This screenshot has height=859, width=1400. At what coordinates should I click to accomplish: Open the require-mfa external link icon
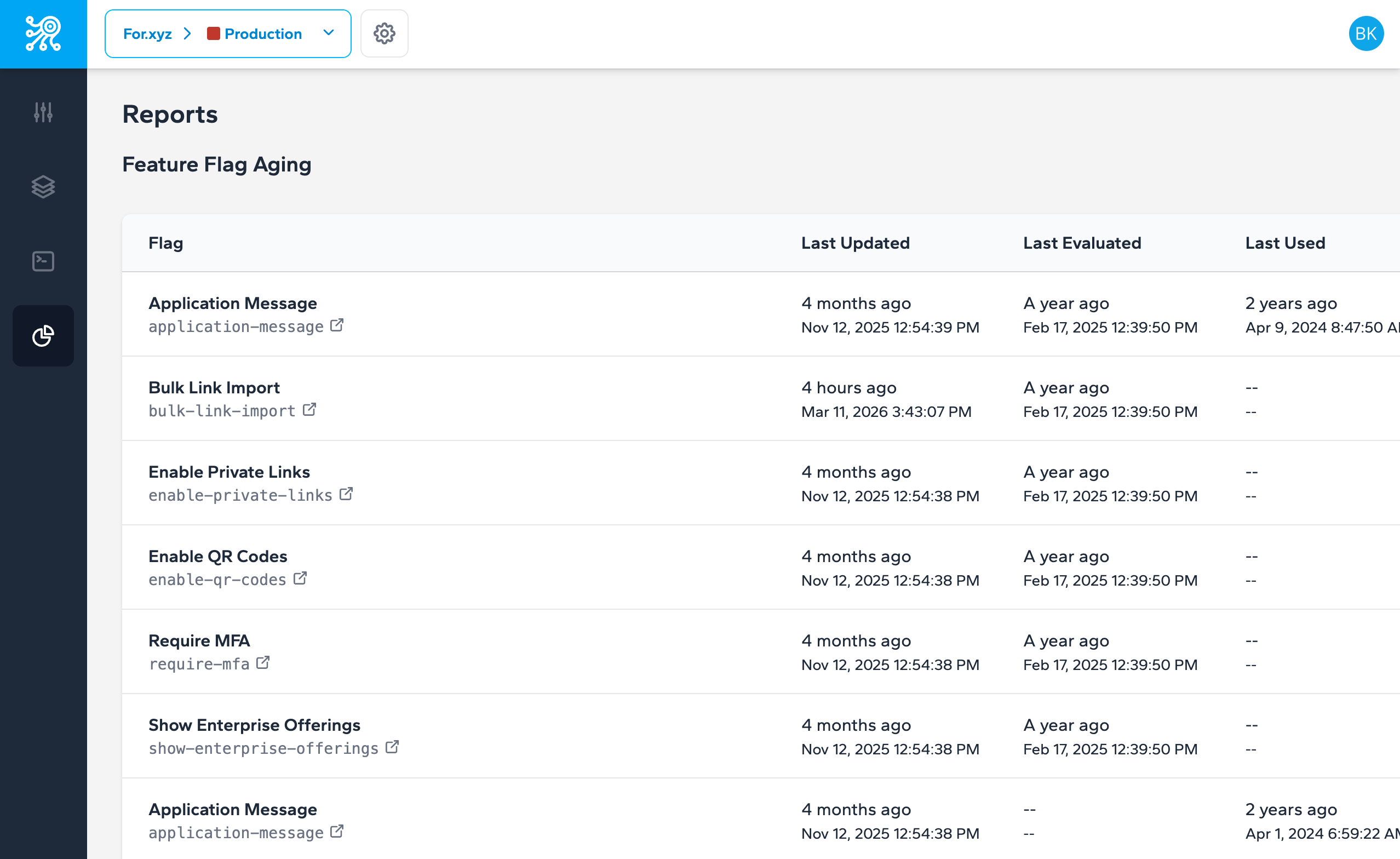[x=263, y=662]
